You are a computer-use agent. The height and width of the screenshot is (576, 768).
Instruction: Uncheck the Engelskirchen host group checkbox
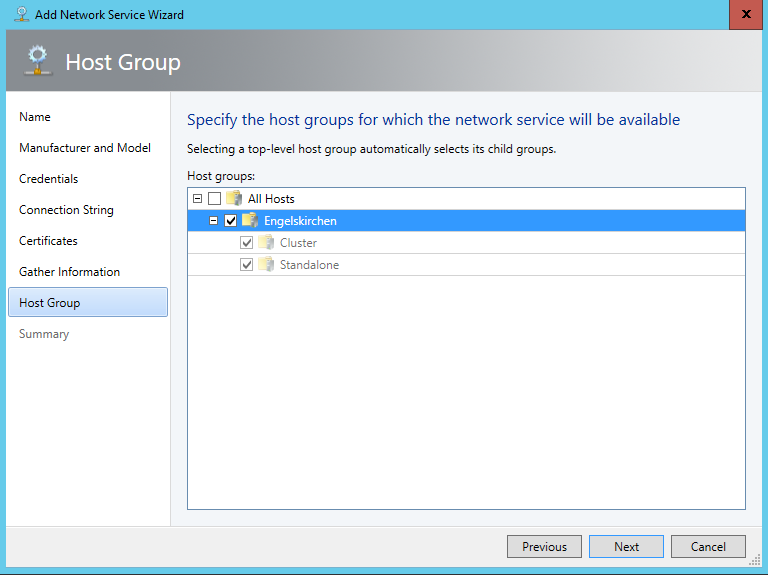click(231, 221)
